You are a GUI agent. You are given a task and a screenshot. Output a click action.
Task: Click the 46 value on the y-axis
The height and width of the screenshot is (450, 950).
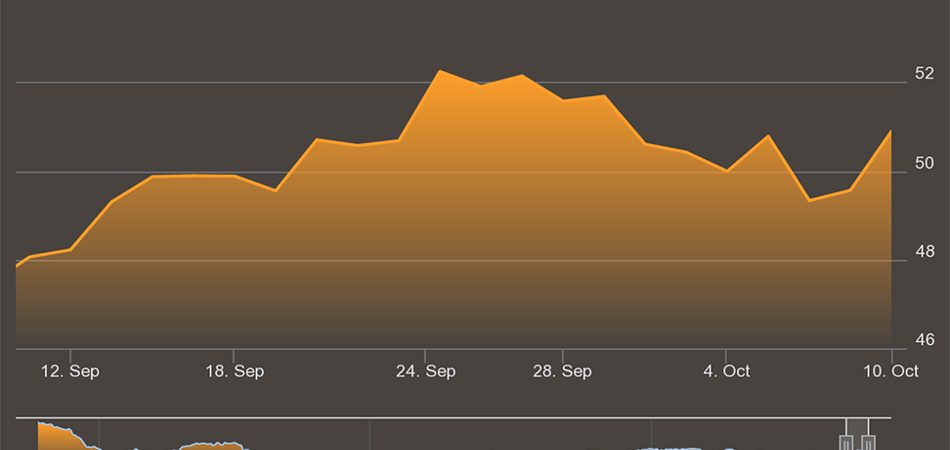924,341
